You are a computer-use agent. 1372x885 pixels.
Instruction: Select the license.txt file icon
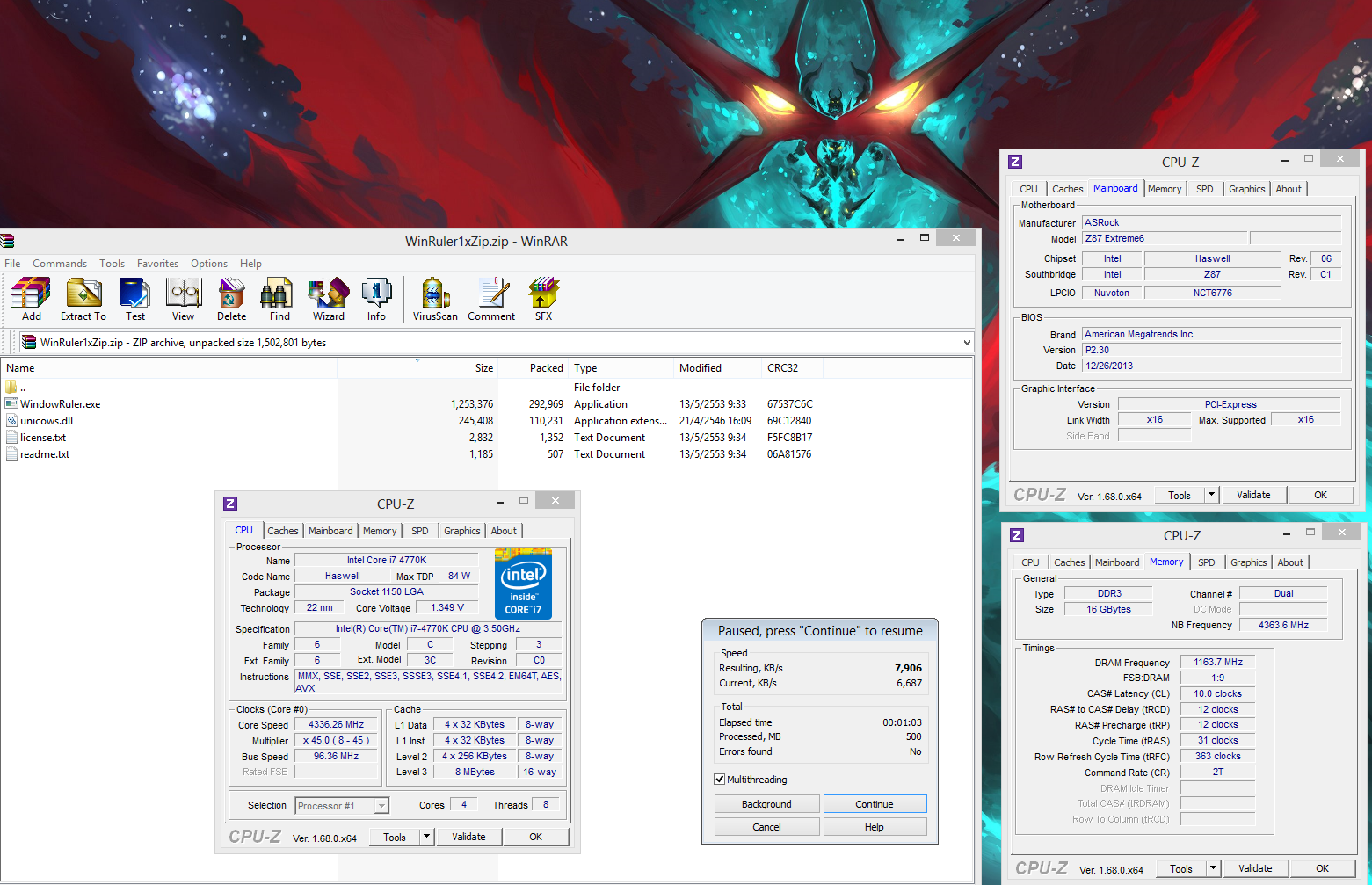[x=11, y=437]
